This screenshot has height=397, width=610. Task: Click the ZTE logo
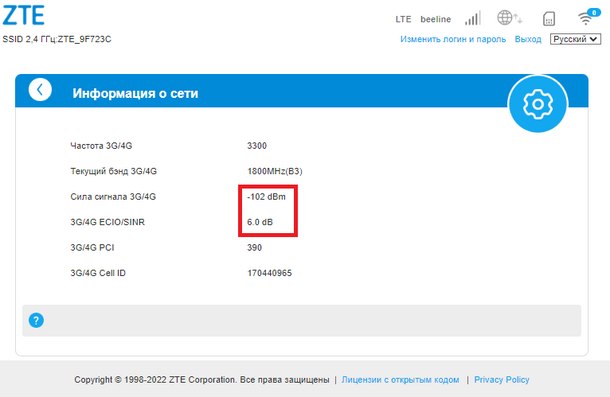23,16
